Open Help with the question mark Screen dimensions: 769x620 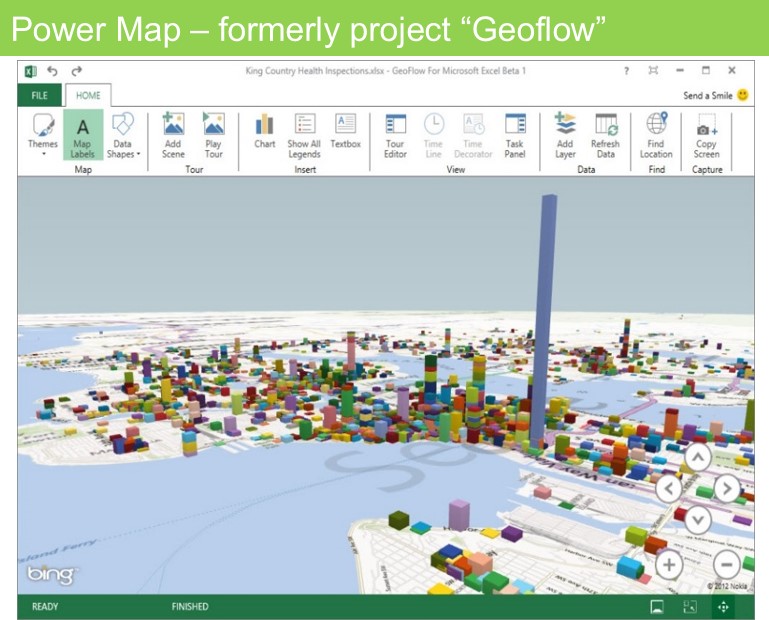(626, 71)
